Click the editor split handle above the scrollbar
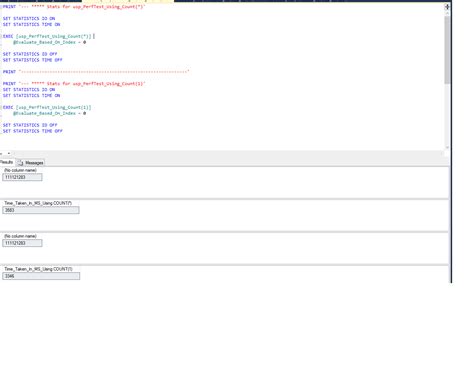 447,7
